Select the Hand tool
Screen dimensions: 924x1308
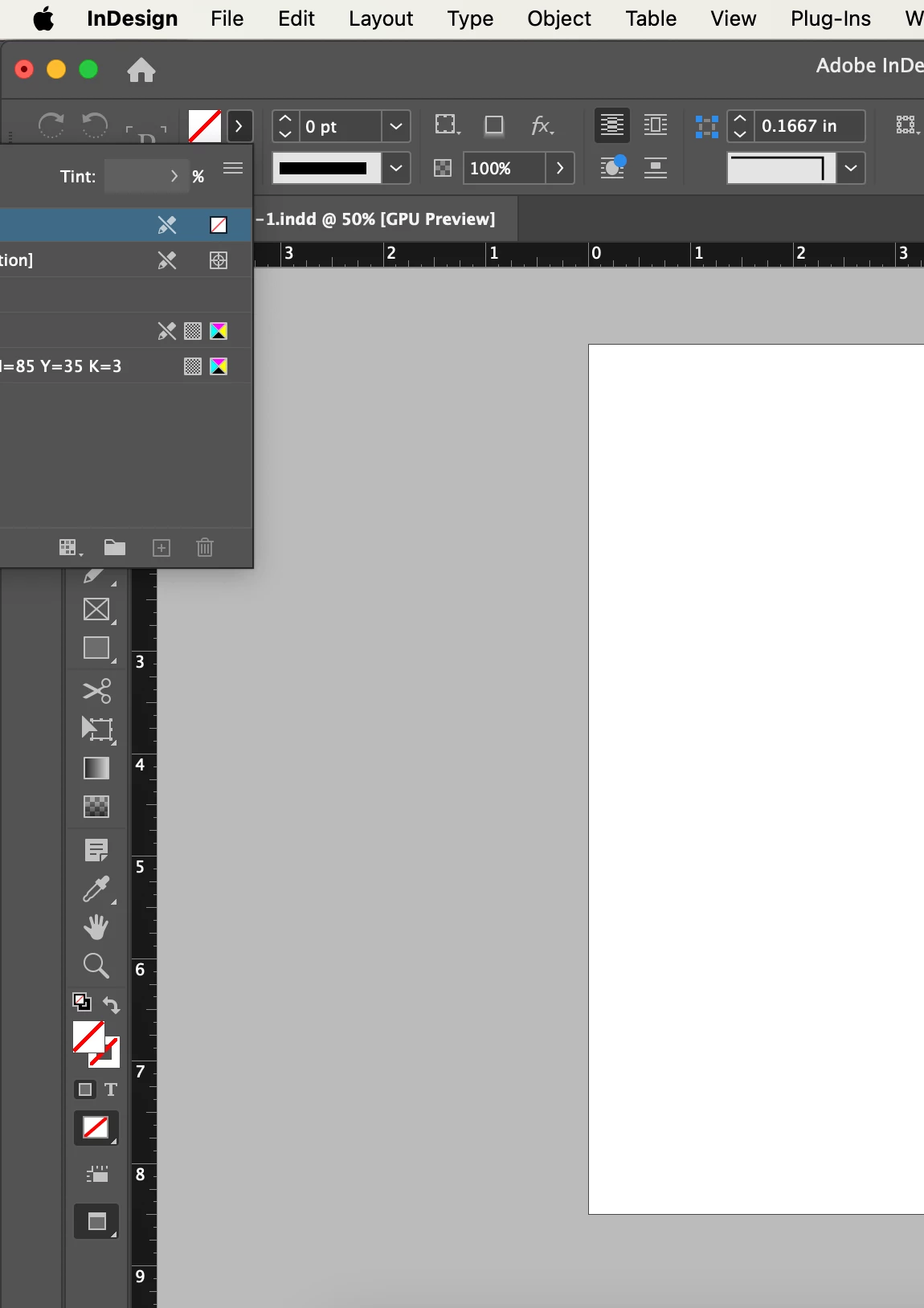point(96,927)
